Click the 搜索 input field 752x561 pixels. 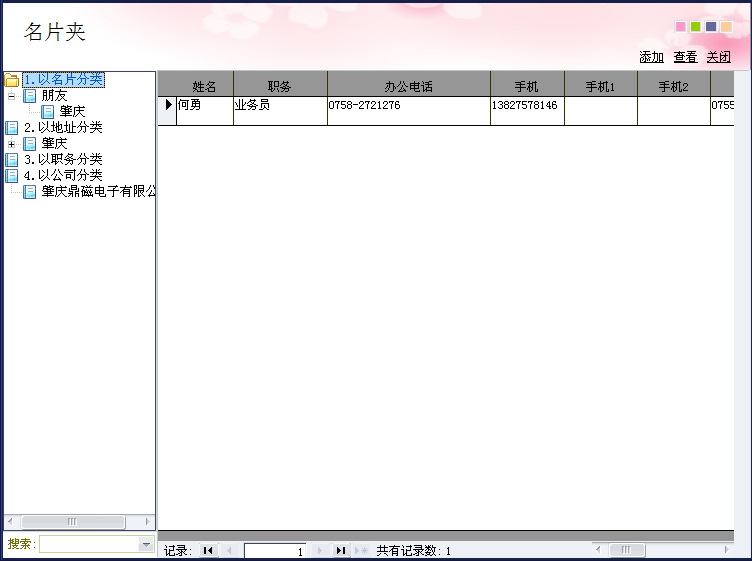coord(89,544)
